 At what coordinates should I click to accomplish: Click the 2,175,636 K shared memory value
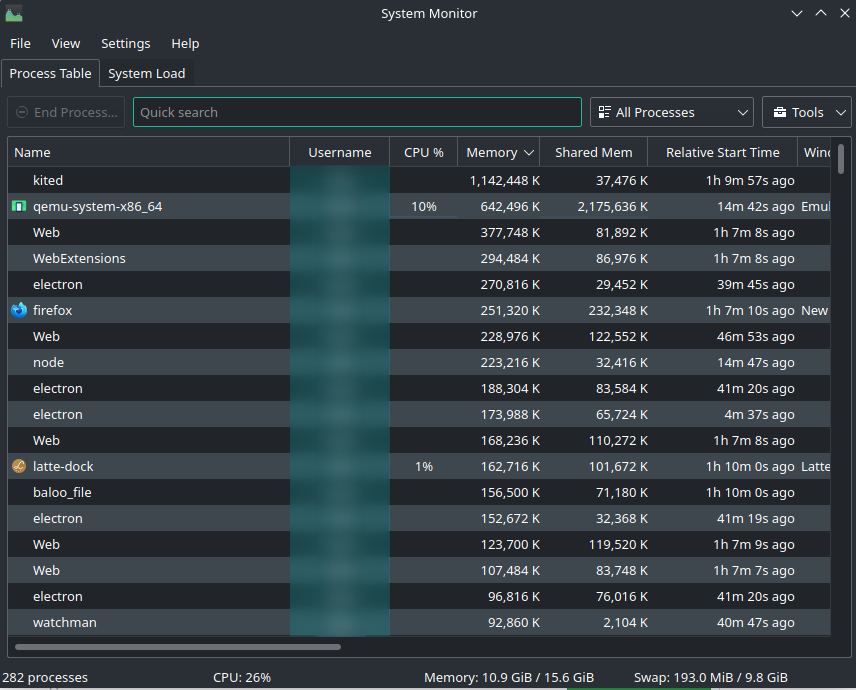click(613, 206)
